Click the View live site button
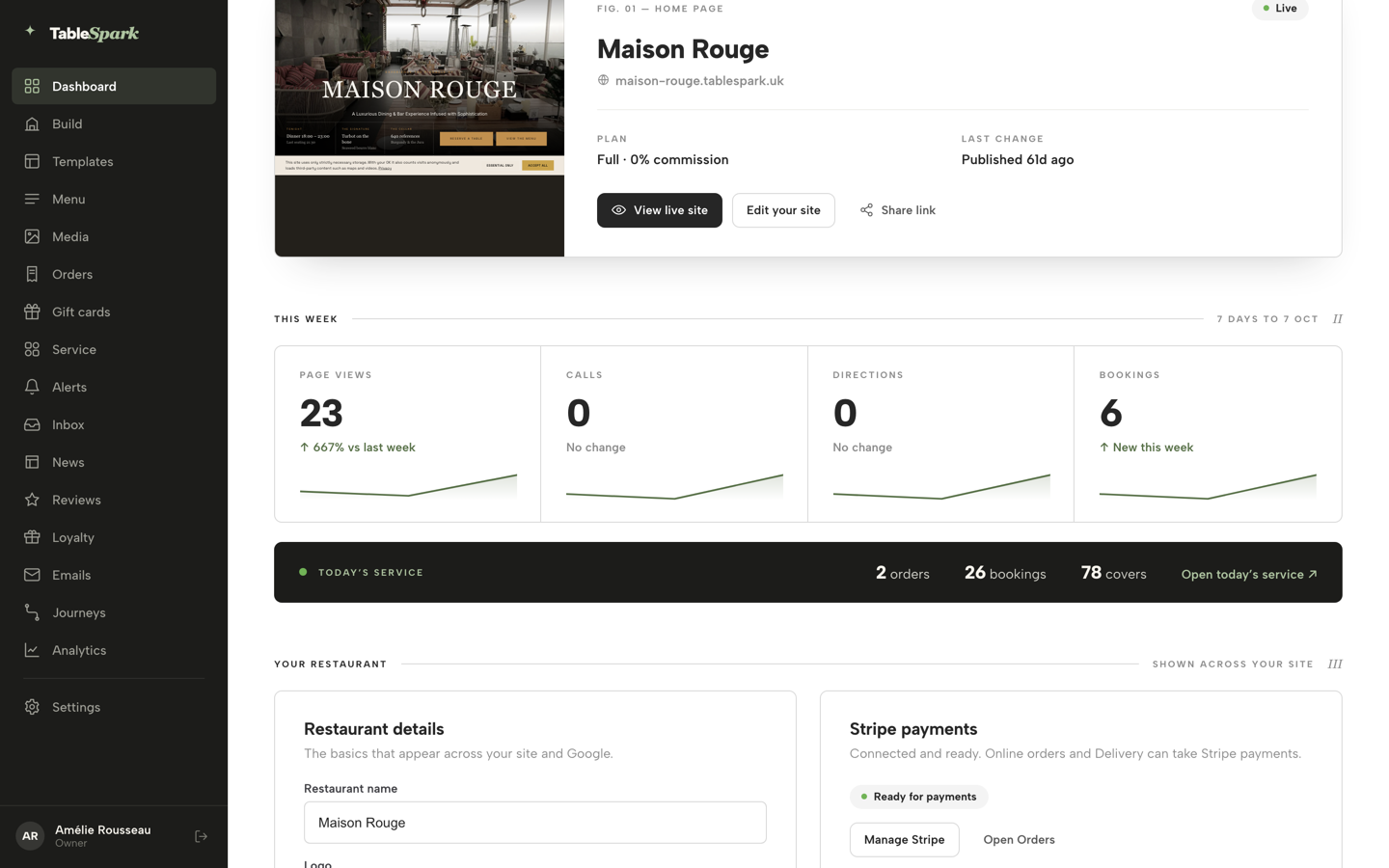This screenshot has height=868, width=1389. [660, 210]
